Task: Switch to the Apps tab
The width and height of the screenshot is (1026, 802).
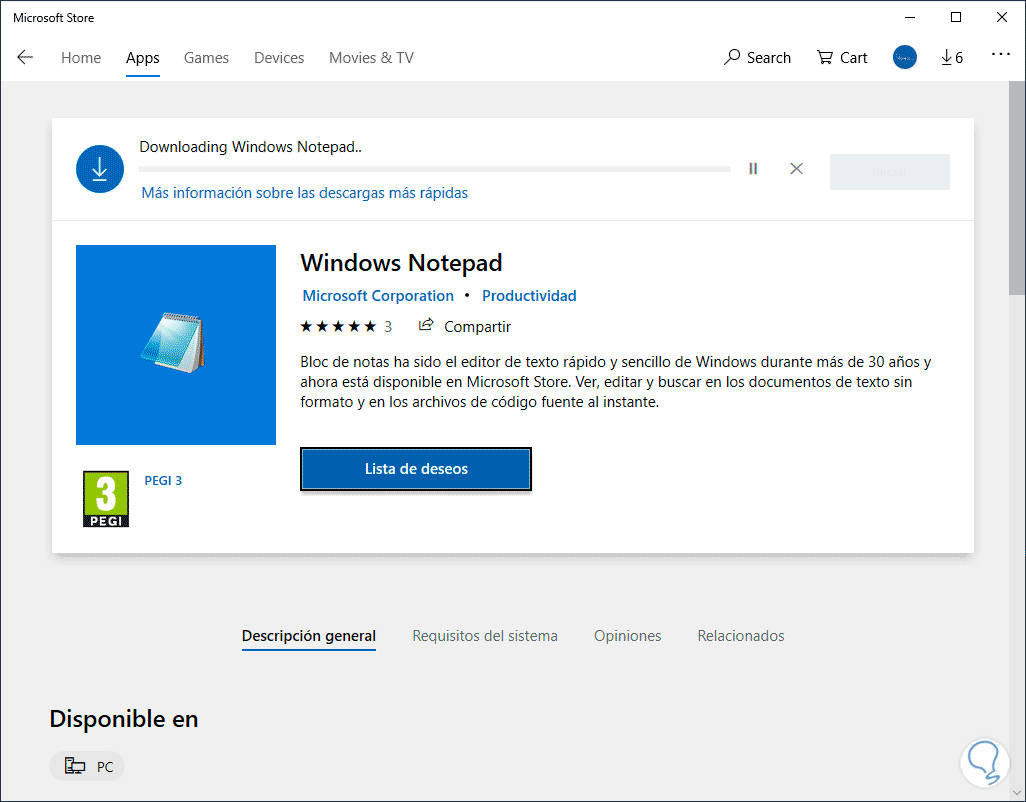Action: coord(143,58)
